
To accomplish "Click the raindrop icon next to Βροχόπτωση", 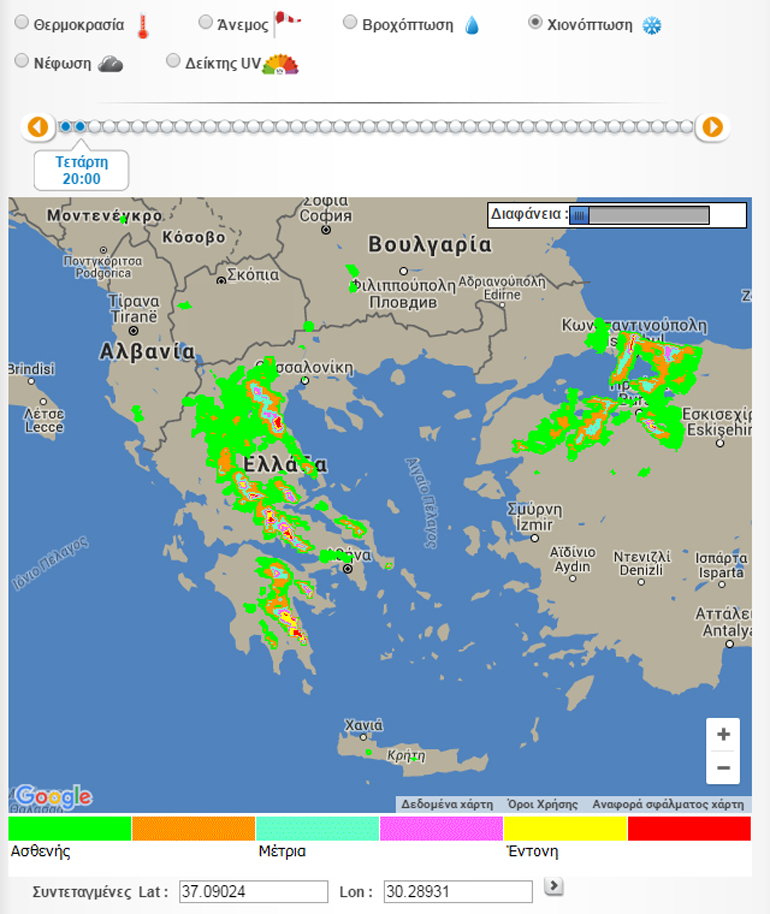I will 472,25.
